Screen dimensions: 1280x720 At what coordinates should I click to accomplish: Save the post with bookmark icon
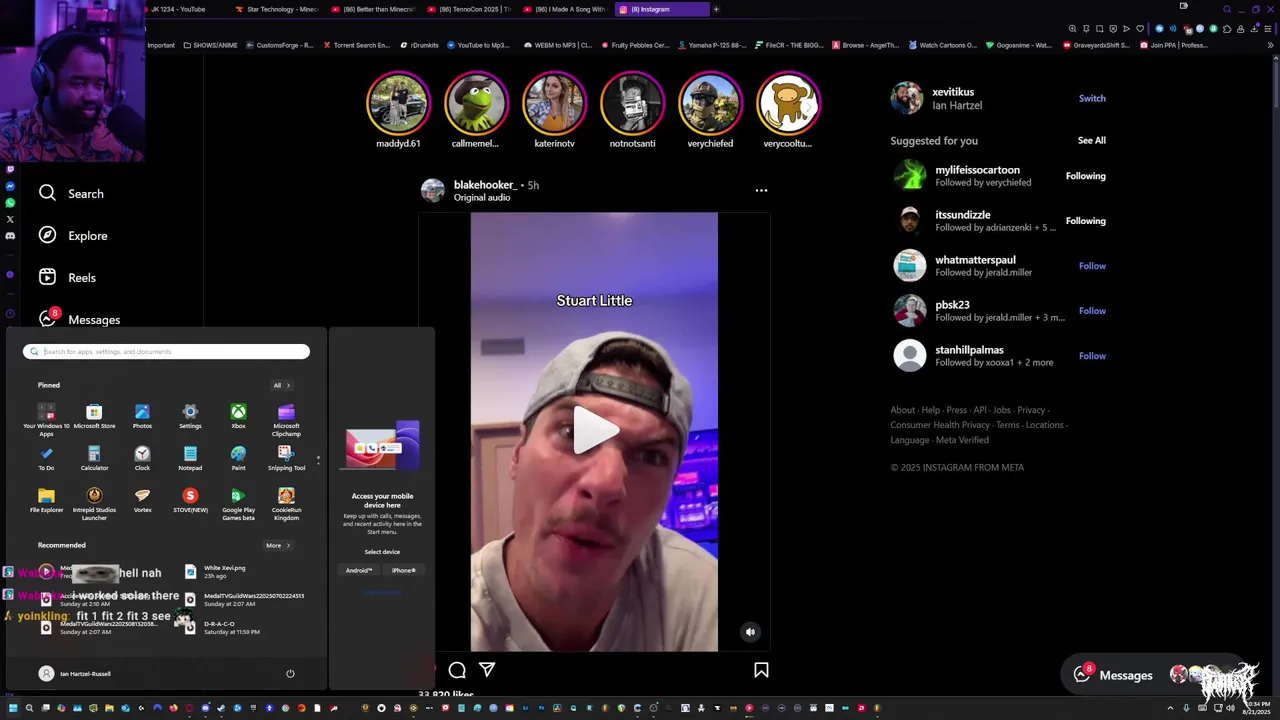761,670
